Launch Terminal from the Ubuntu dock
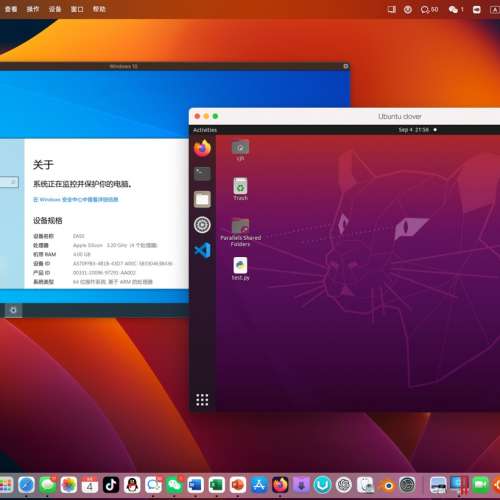Screen dimensions: 500x500 click(x=202, y=173)
